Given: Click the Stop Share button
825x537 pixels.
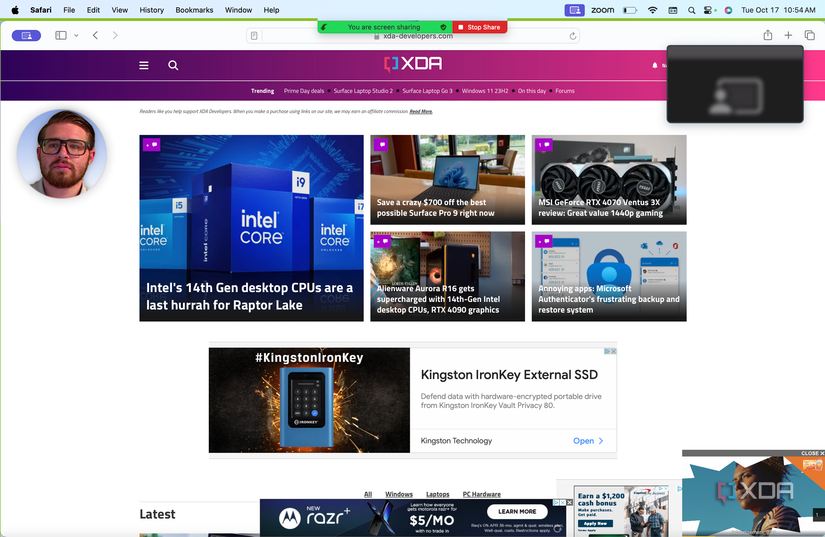Looking at the screenshot, I should (479, 27).
